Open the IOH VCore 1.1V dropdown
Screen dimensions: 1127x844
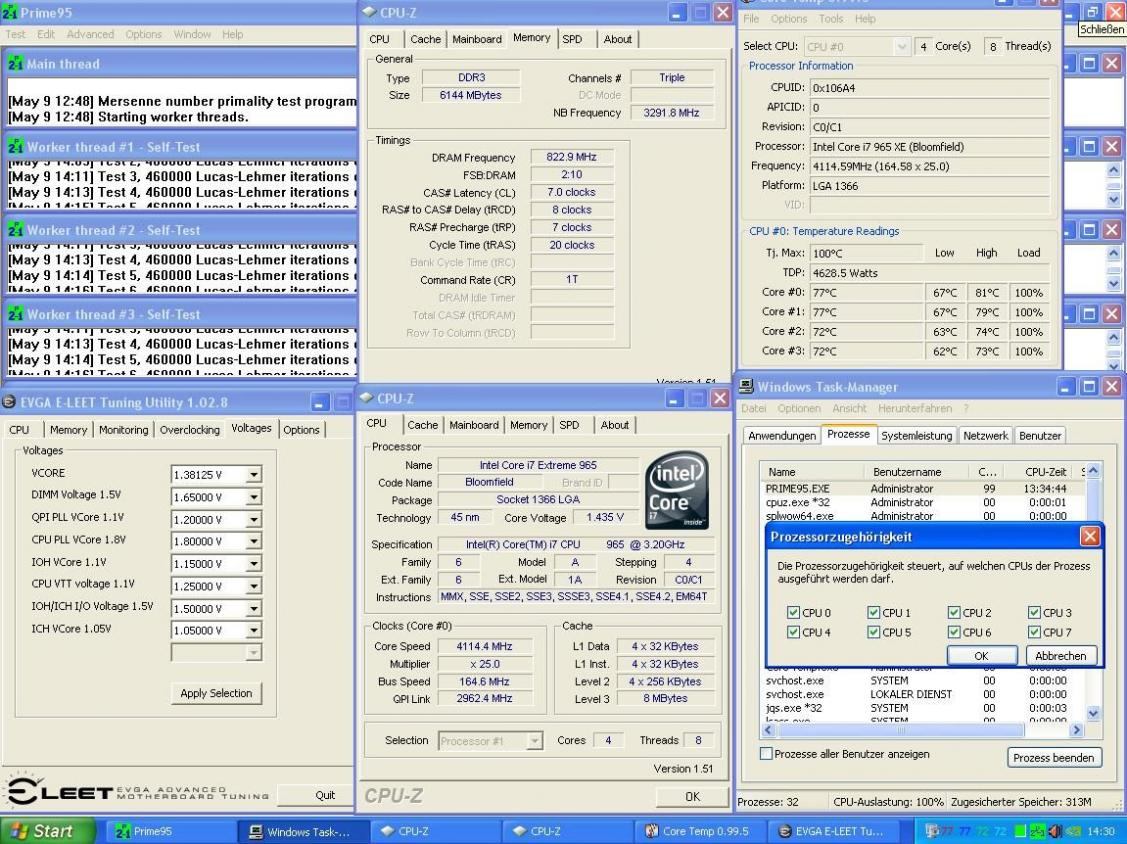point(253,564)
